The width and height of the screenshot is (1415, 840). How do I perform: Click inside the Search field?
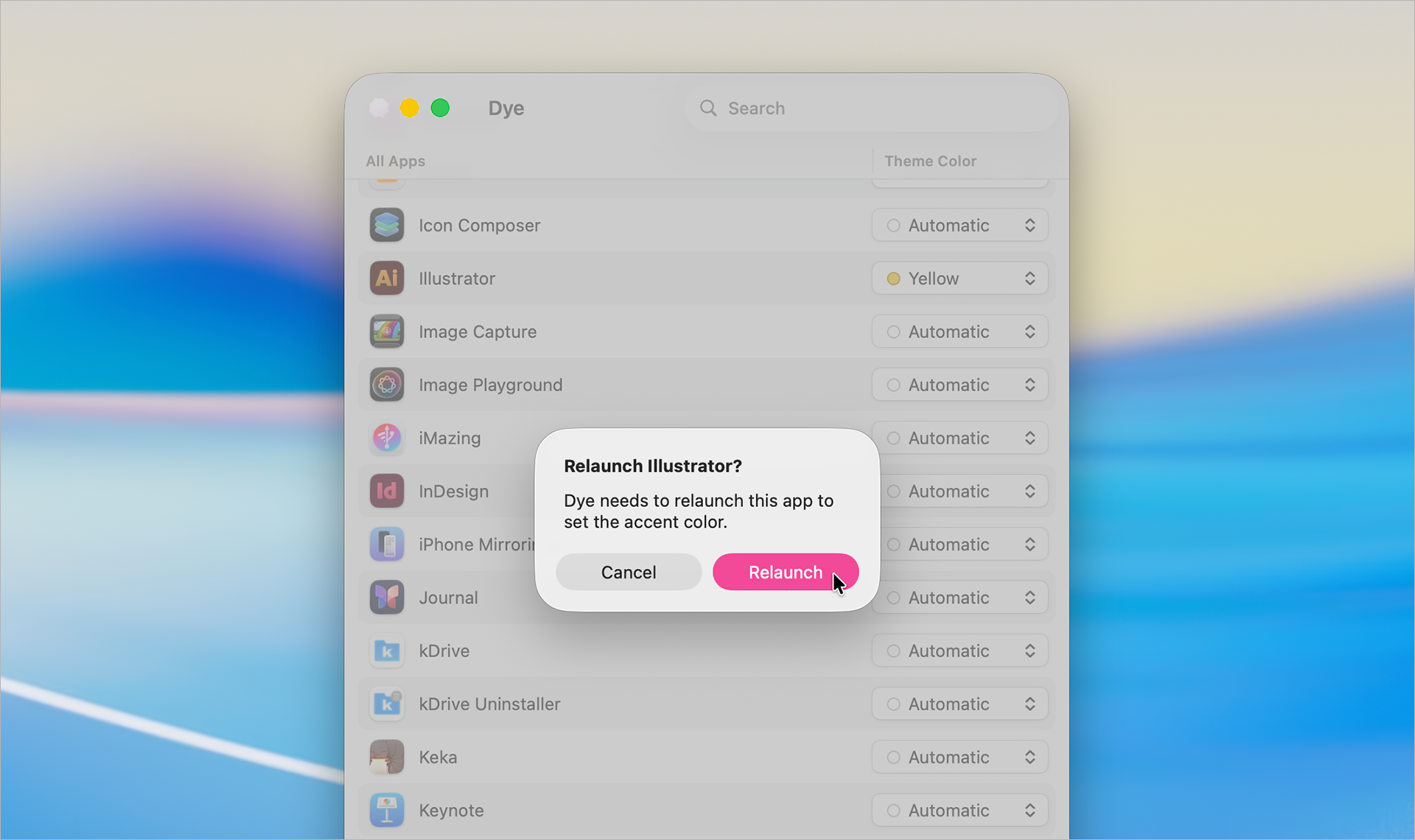click(811, 108)
